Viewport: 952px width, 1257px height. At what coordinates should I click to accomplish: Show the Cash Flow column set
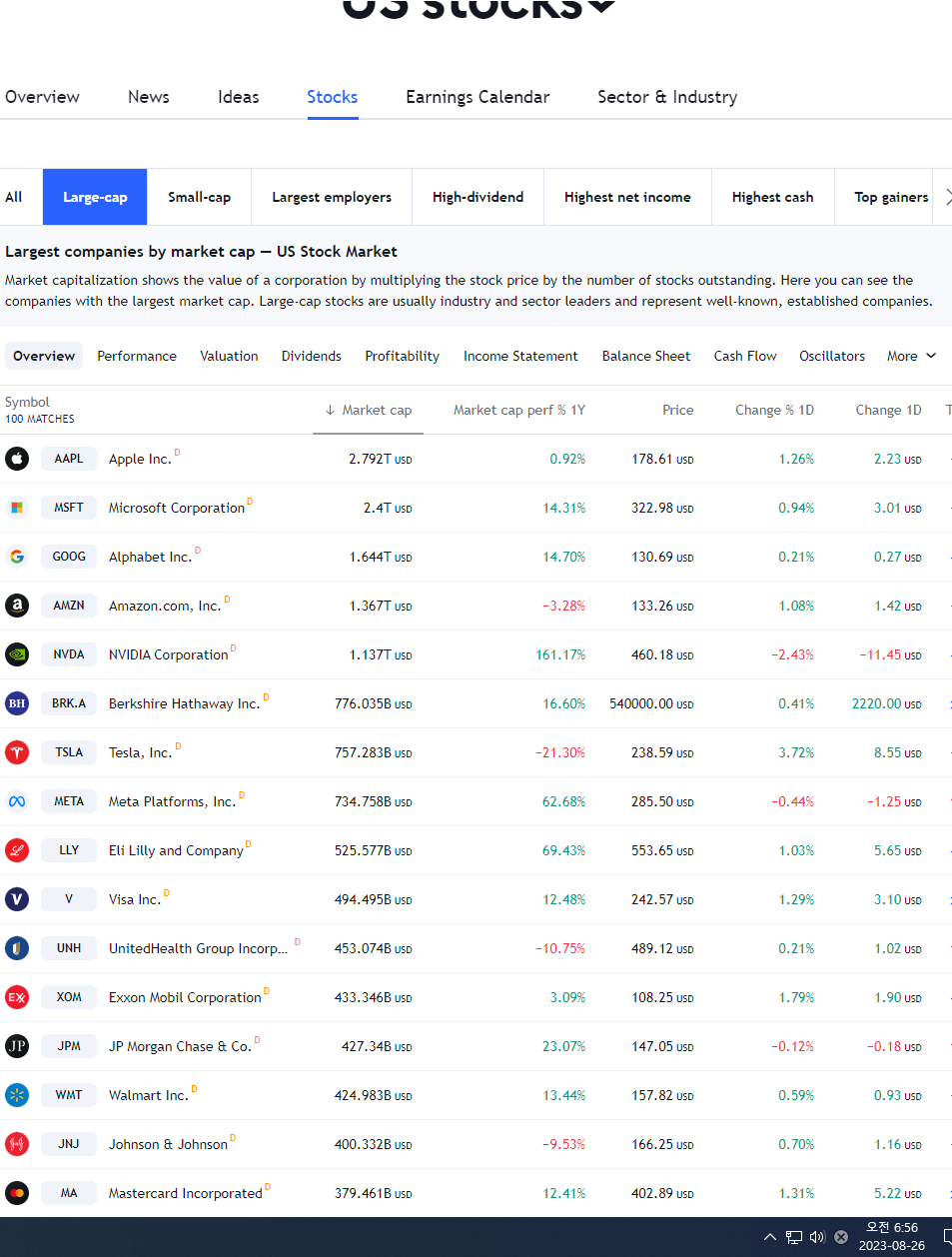click(x=745, y=356)
